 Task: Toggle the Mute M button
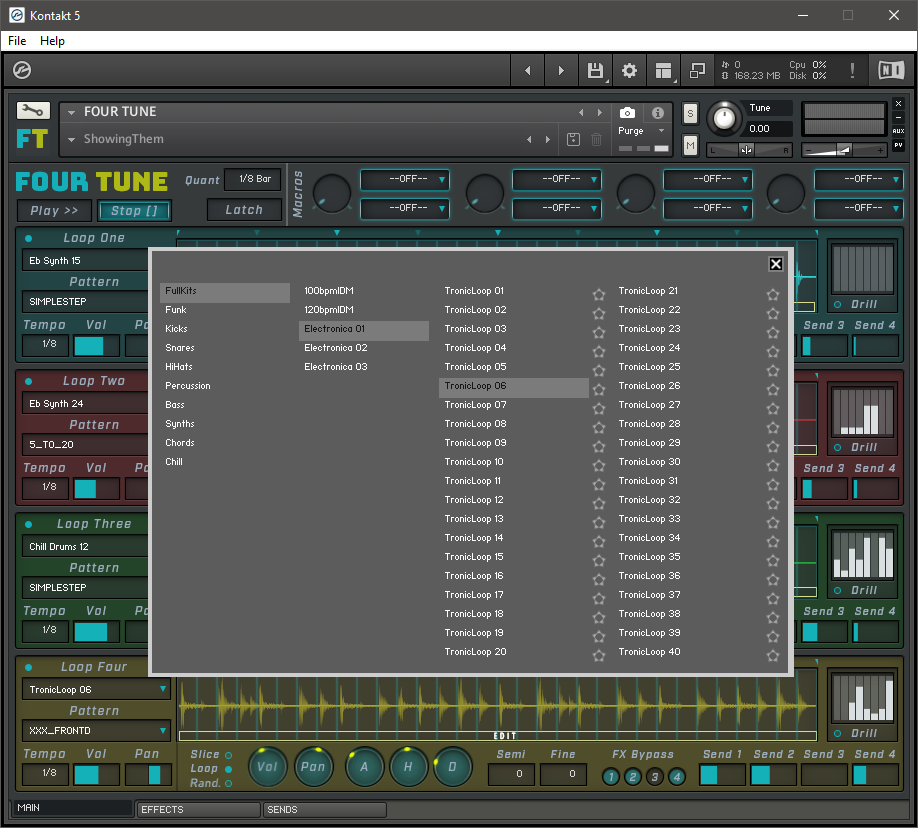pyautogui.click(x=690, y=146)
